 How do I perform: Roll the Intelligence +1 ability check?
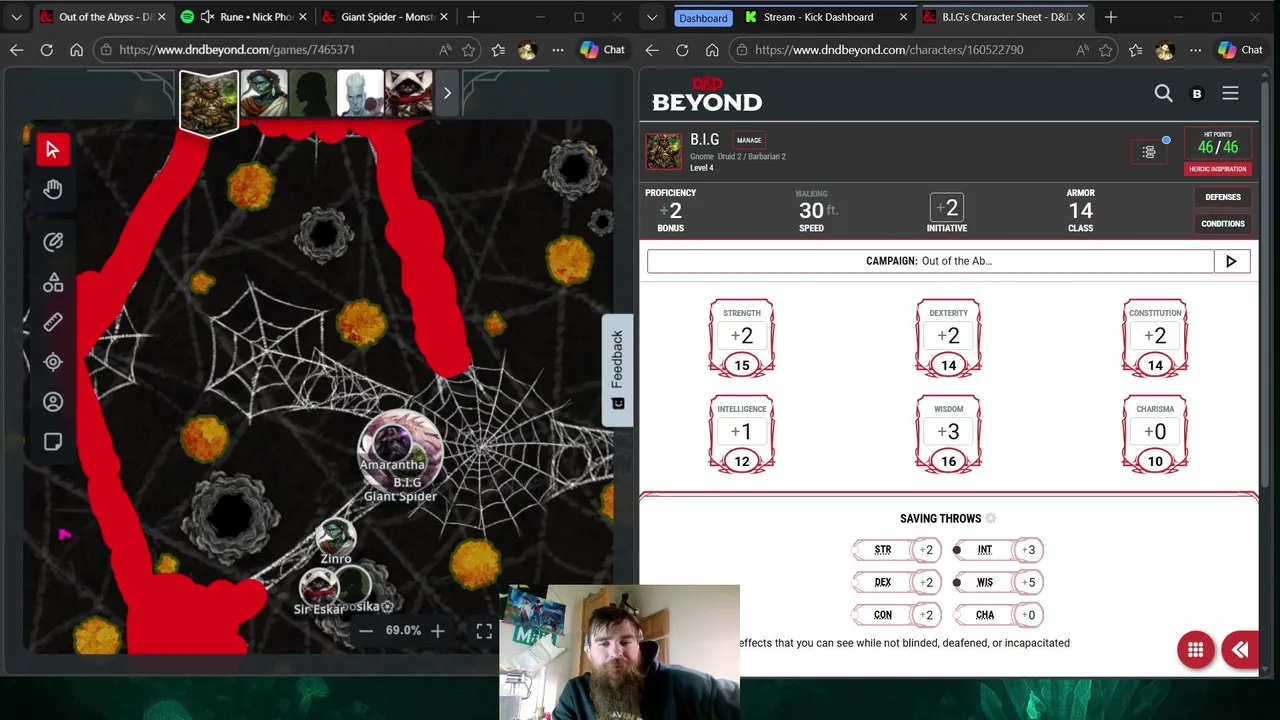[x=741, y=432]
